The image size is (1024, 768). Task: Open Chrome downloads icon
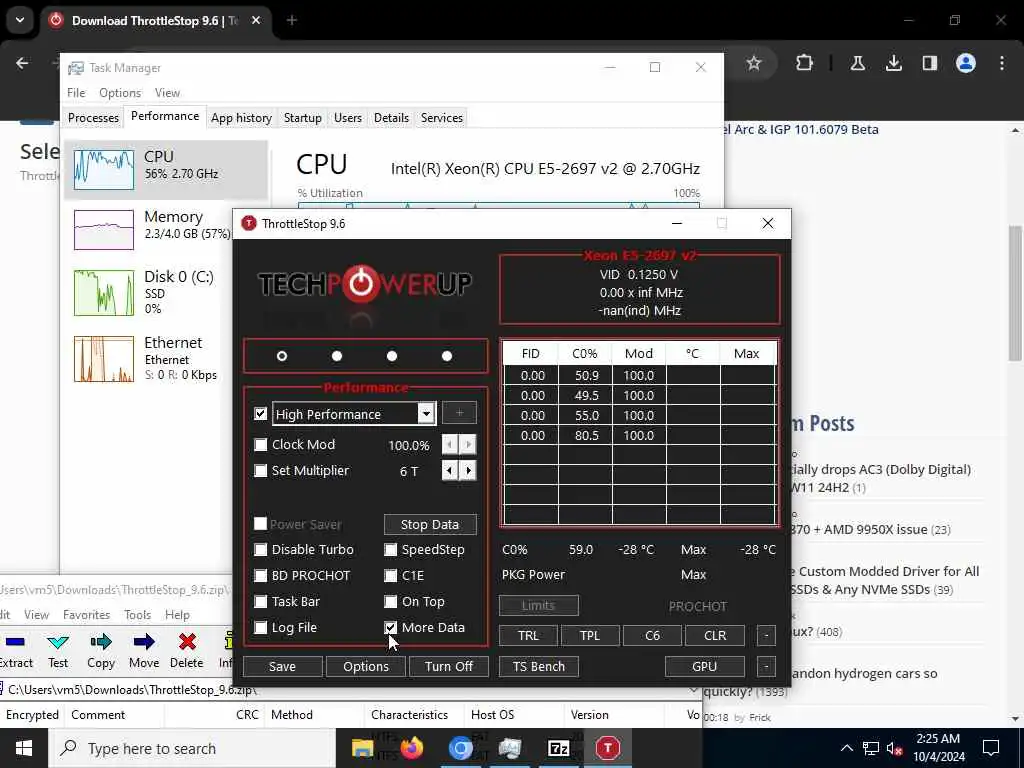[x=893, y=63]
